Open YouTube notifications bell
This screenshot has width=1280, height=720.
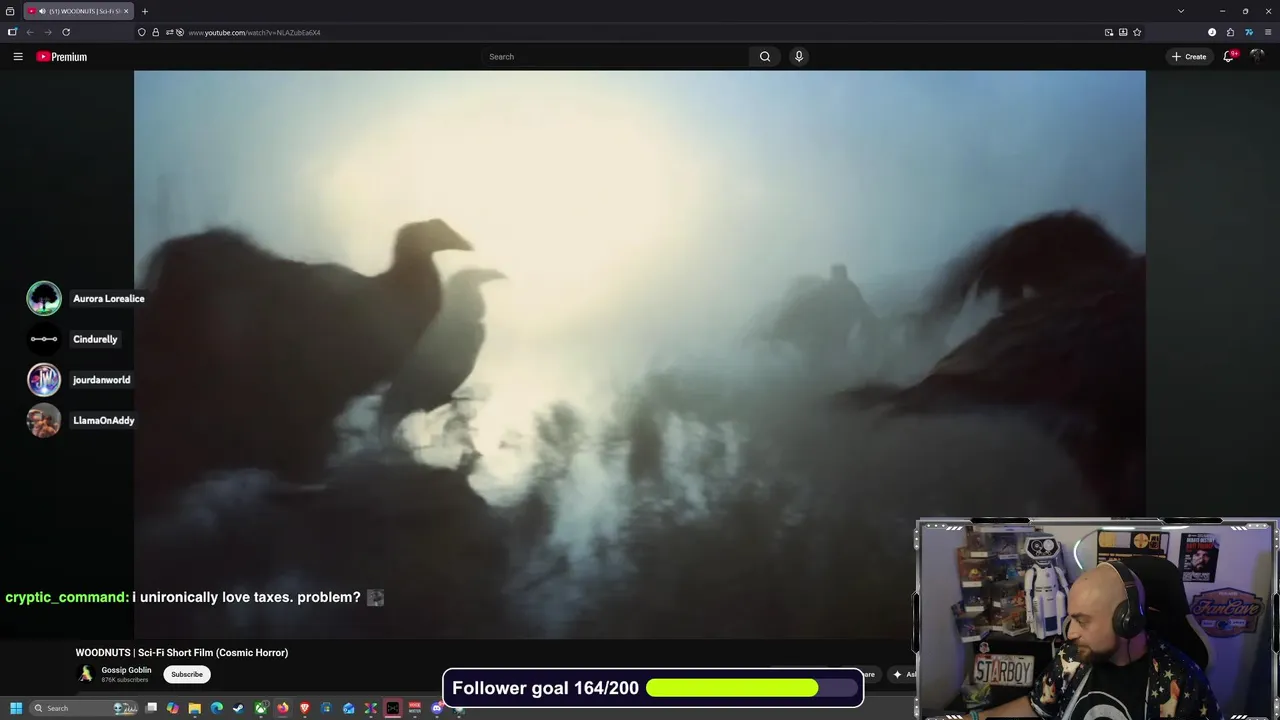coord(1229,56)
